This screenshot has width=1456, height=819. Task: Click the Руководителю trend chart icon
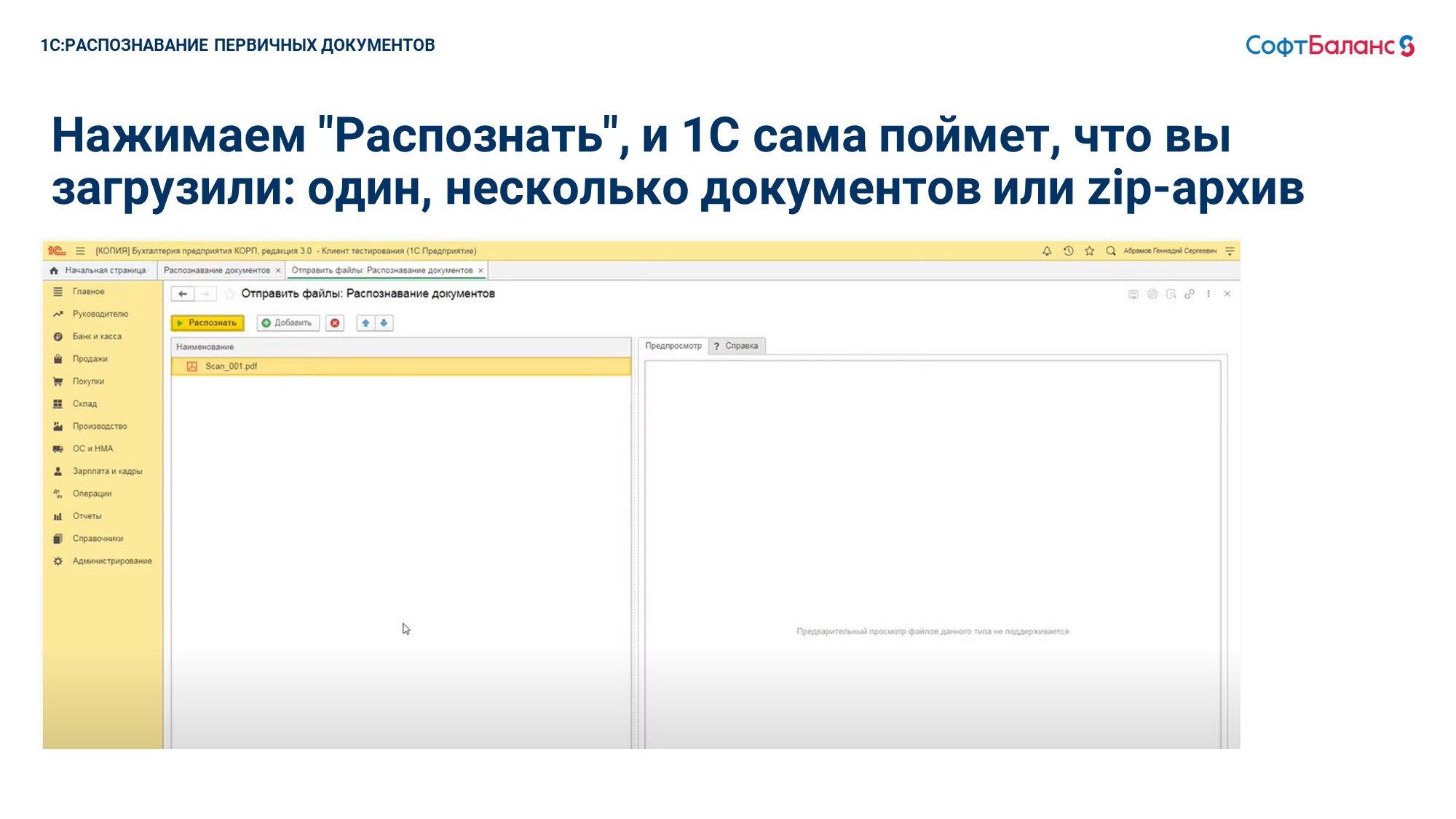coord(58,314)
